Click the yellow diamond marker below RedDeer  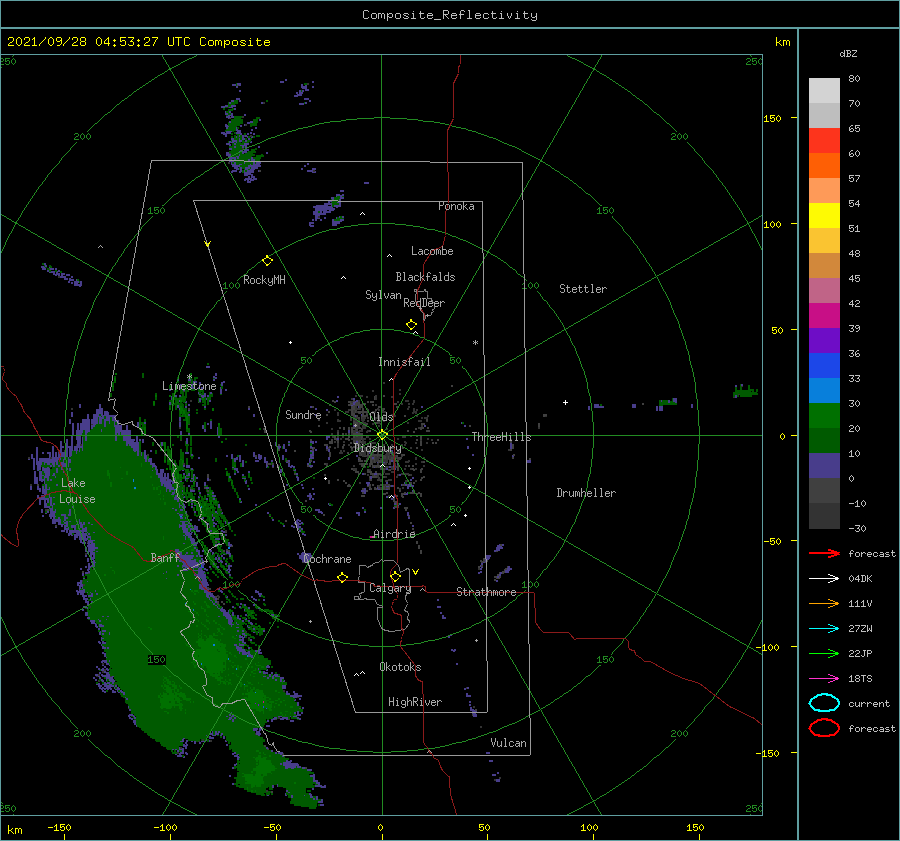tap(411, 325)
